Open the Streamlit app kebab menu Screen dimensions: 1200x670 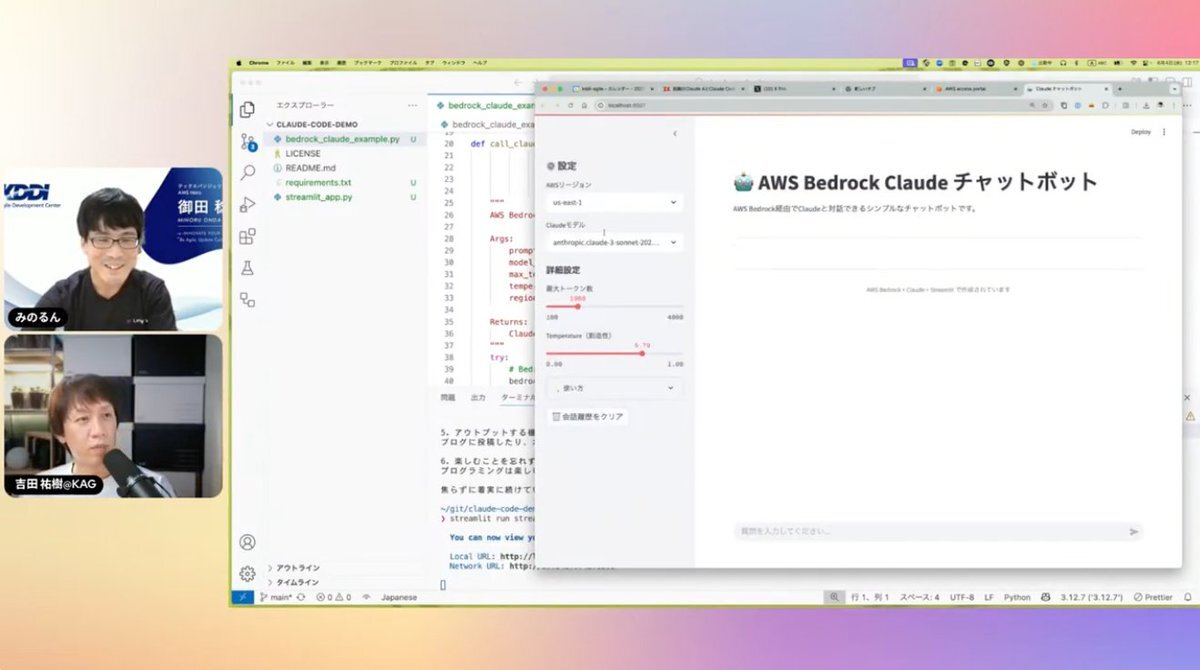[1164, 132]
